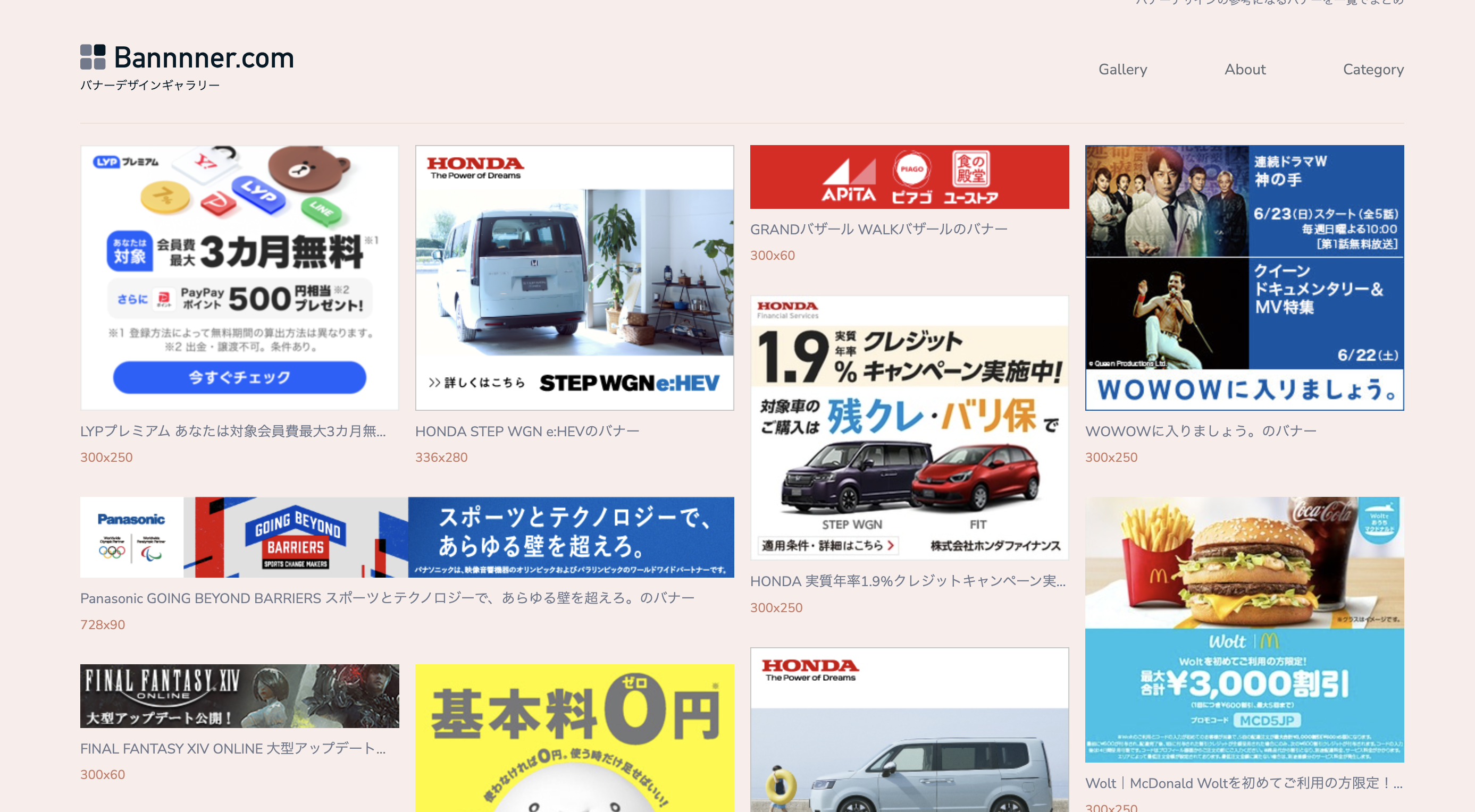
Task: Click the バナーデザインギャラリー tagline text
Action: click(x=150, y=85)
